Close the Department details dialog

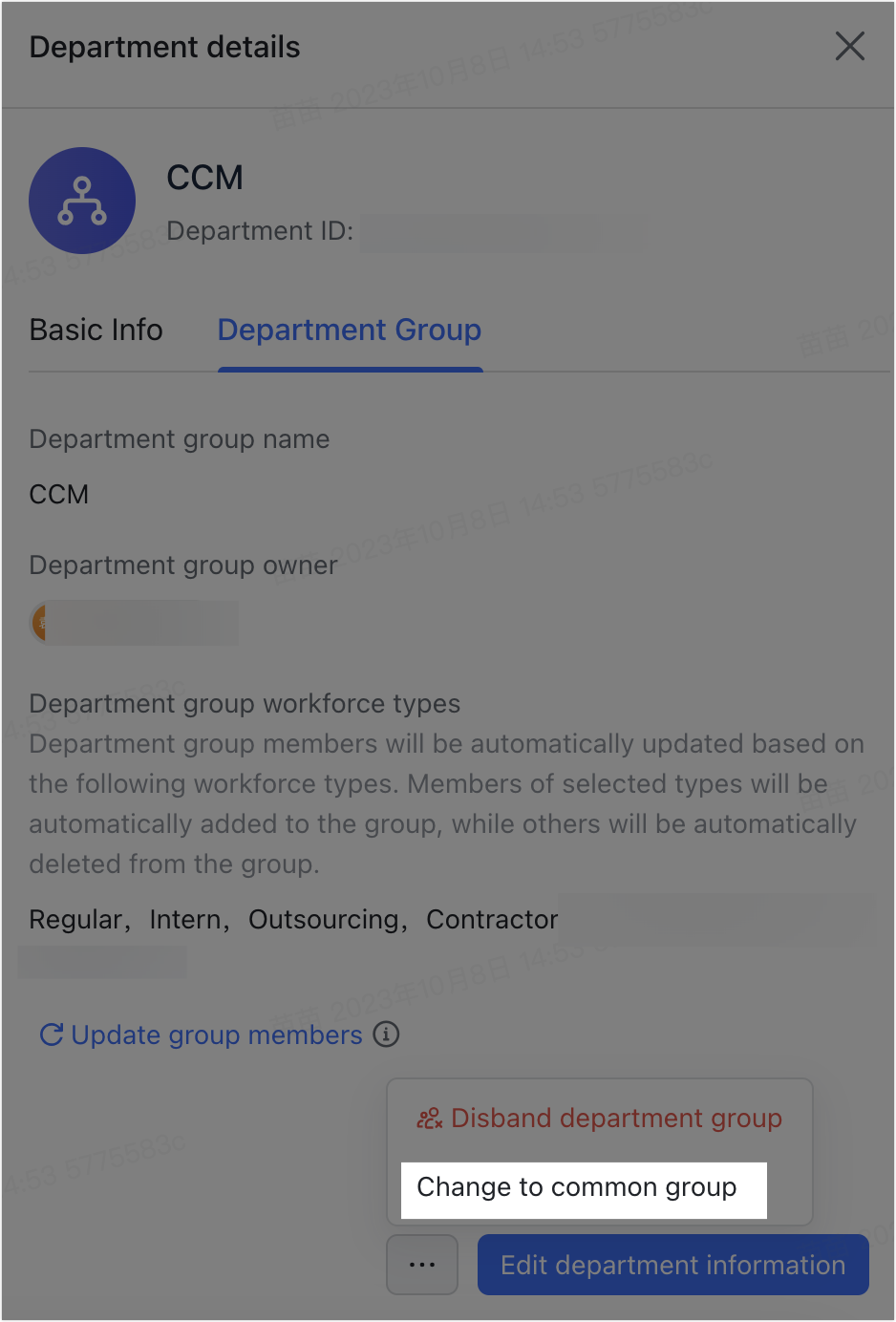pos(849,46)
